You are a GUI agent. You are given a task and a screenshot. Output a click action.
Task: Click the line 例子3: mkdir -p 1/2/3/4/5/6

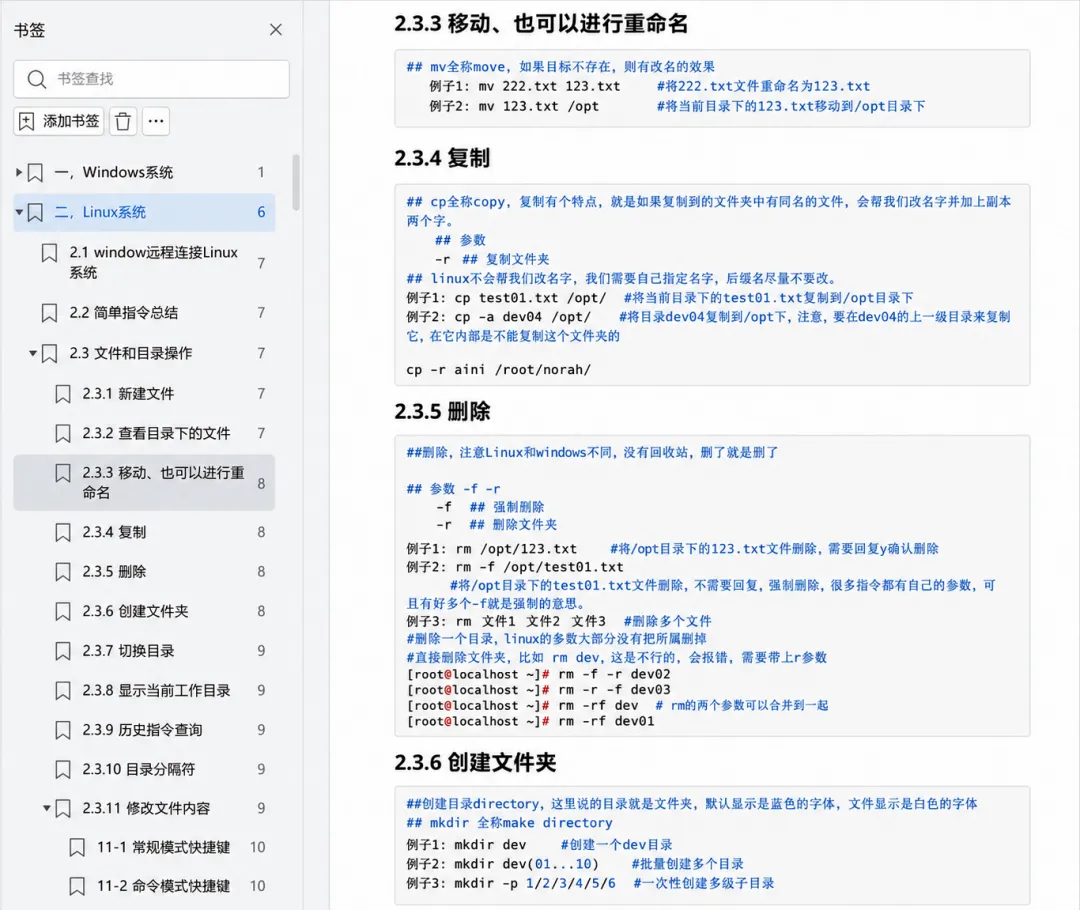point(511,883)
